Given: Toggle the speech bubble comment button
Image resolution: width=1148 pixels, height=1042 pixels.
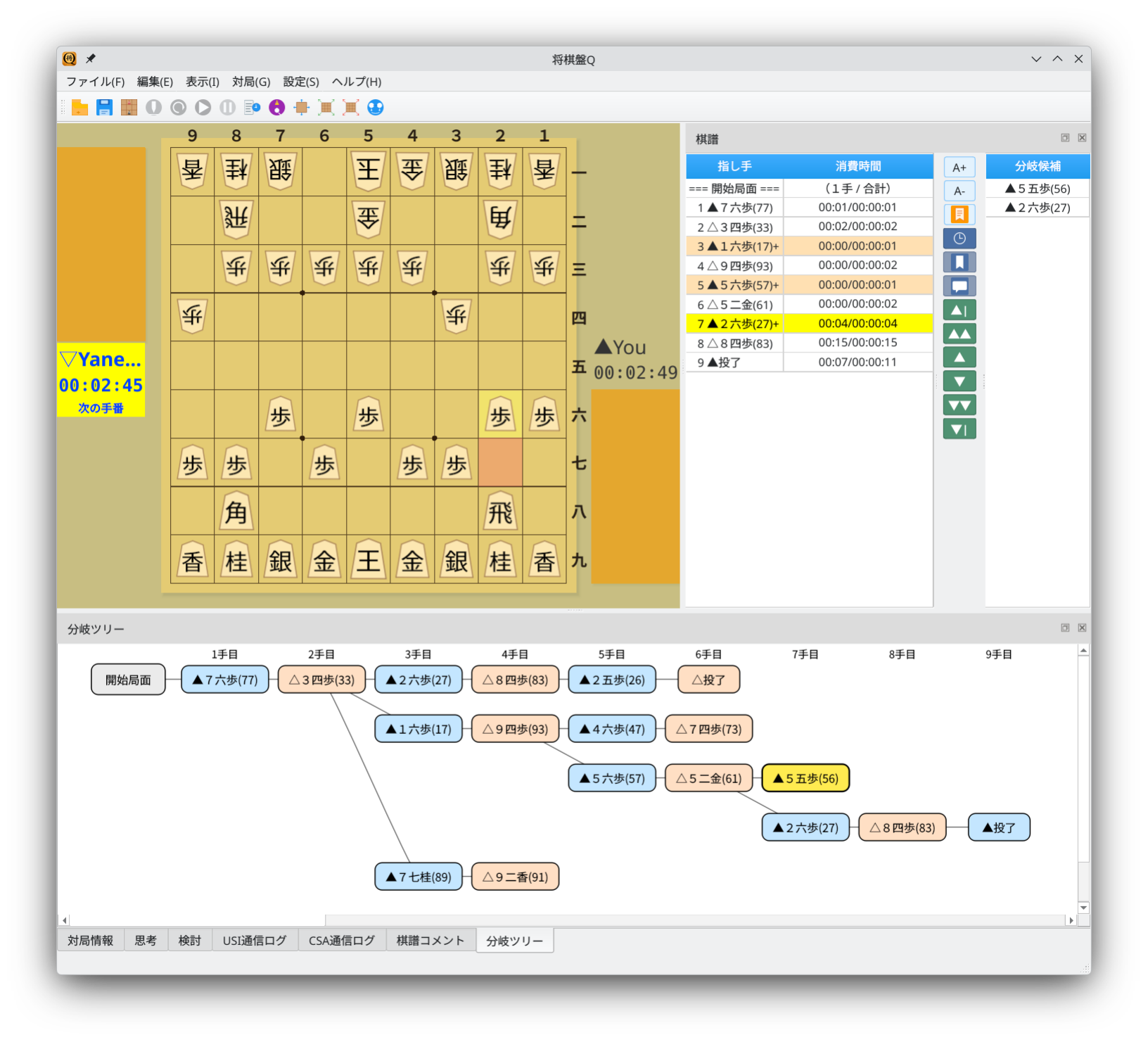Looking at the screenshot, I should pyautogui.click(x=959, y=286).
